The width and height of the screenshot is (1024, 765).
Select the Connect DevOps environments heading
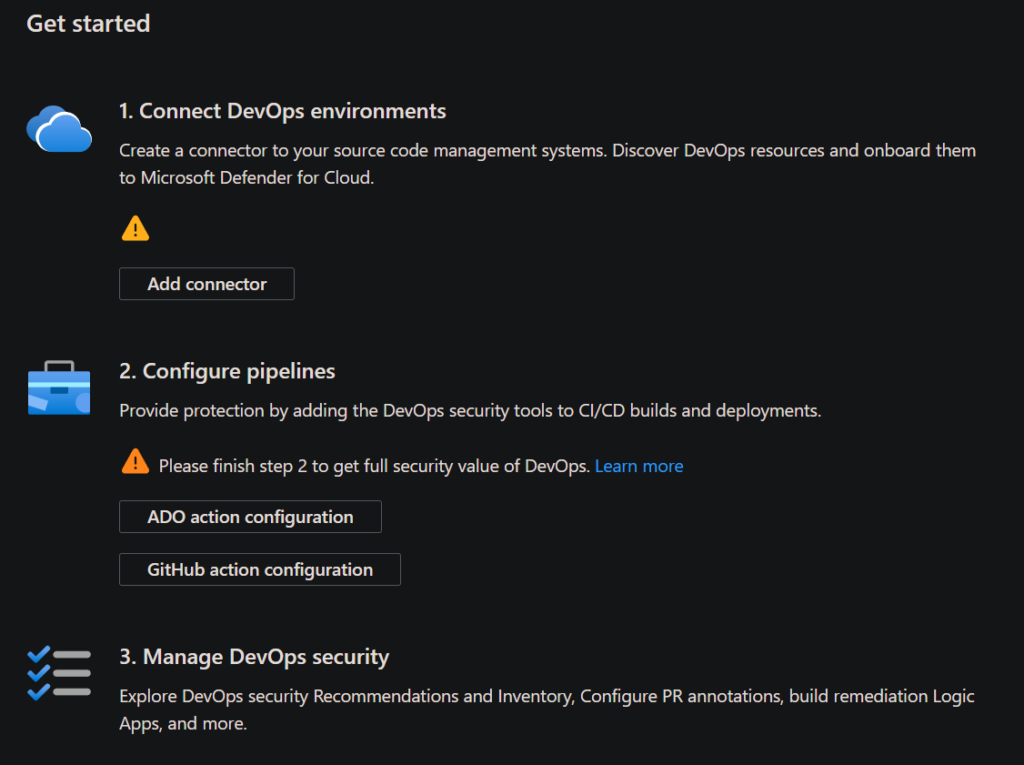[282, 111]
